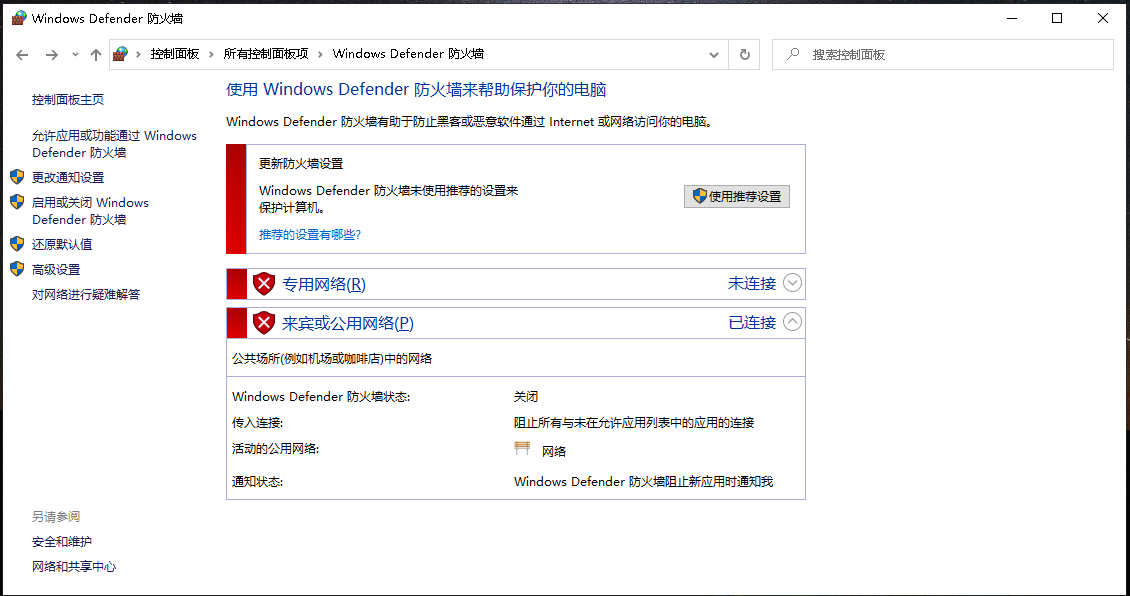
Task: Open 安全和维护 link
Action: pyautogui.click(x=62, y=542)
